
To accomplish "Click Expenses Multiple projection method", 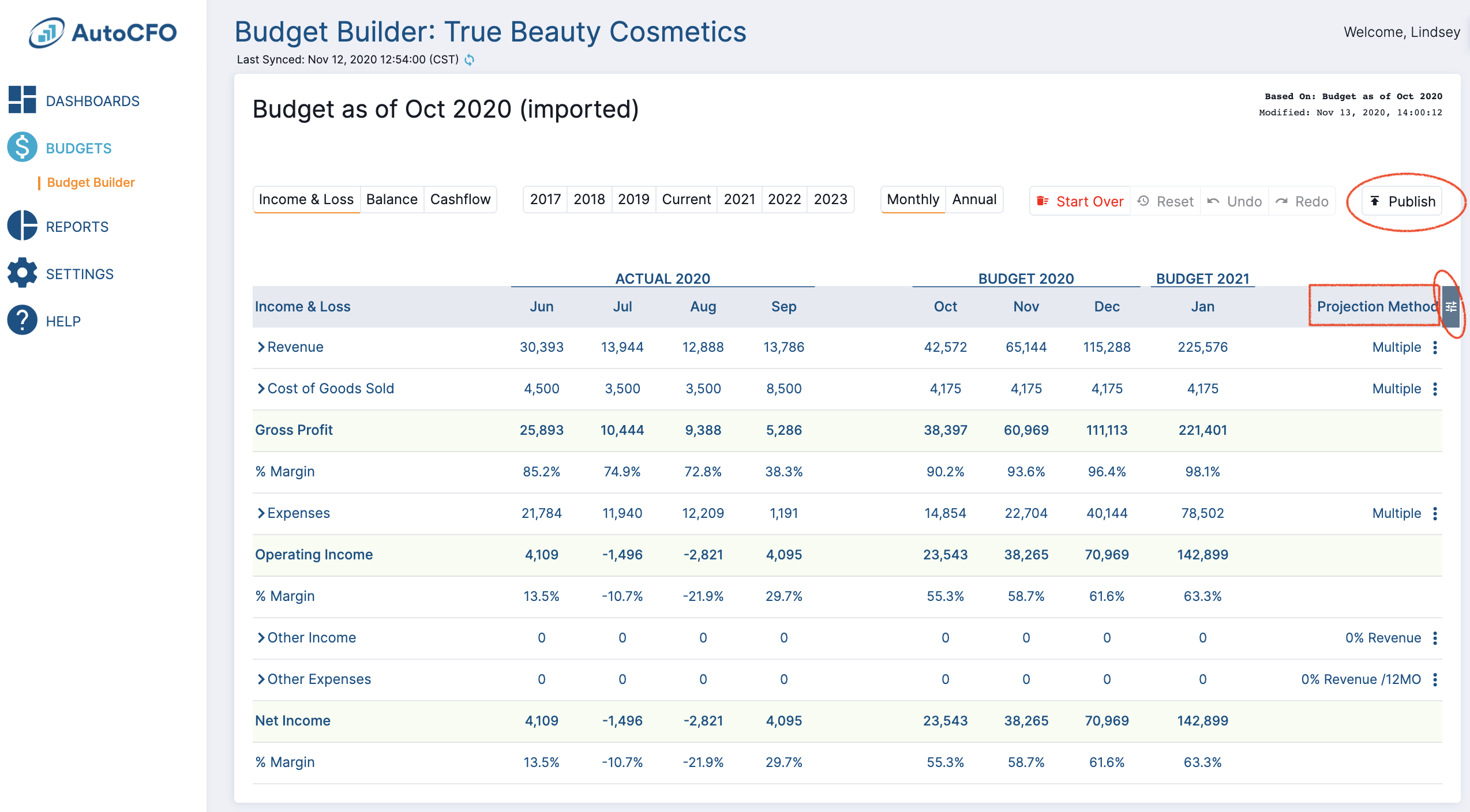I will coord(1396,513).
